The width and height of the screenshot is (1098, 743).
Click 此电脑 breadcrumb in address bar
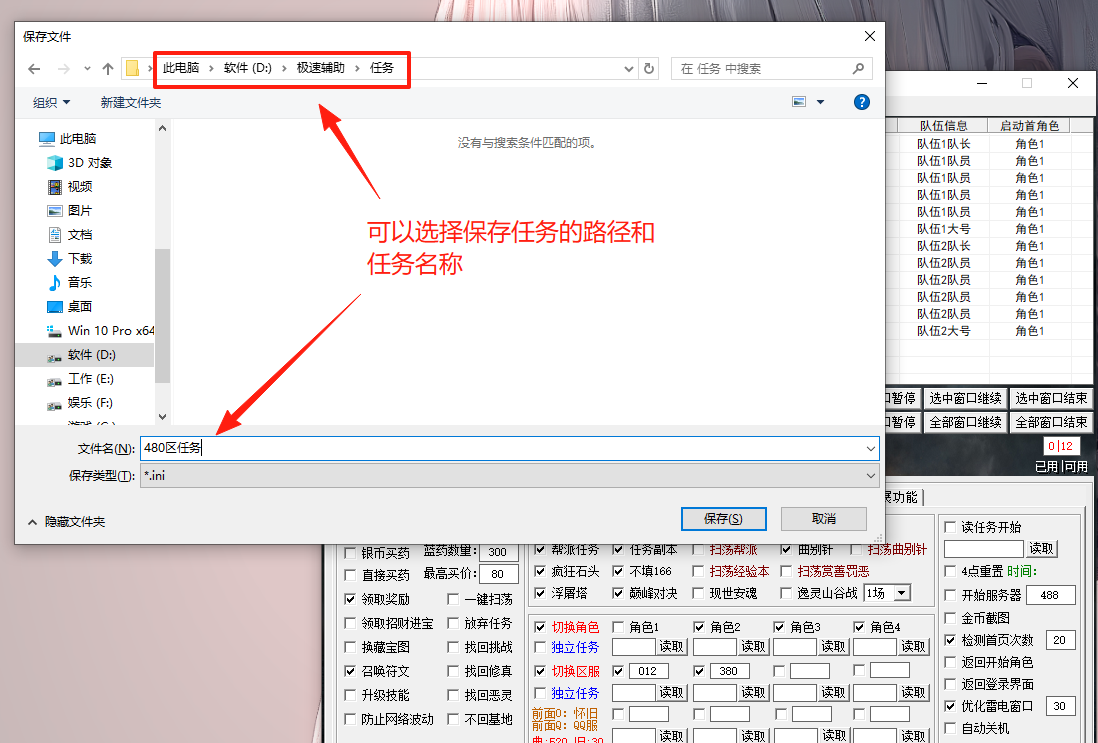(x=181, y=68)
